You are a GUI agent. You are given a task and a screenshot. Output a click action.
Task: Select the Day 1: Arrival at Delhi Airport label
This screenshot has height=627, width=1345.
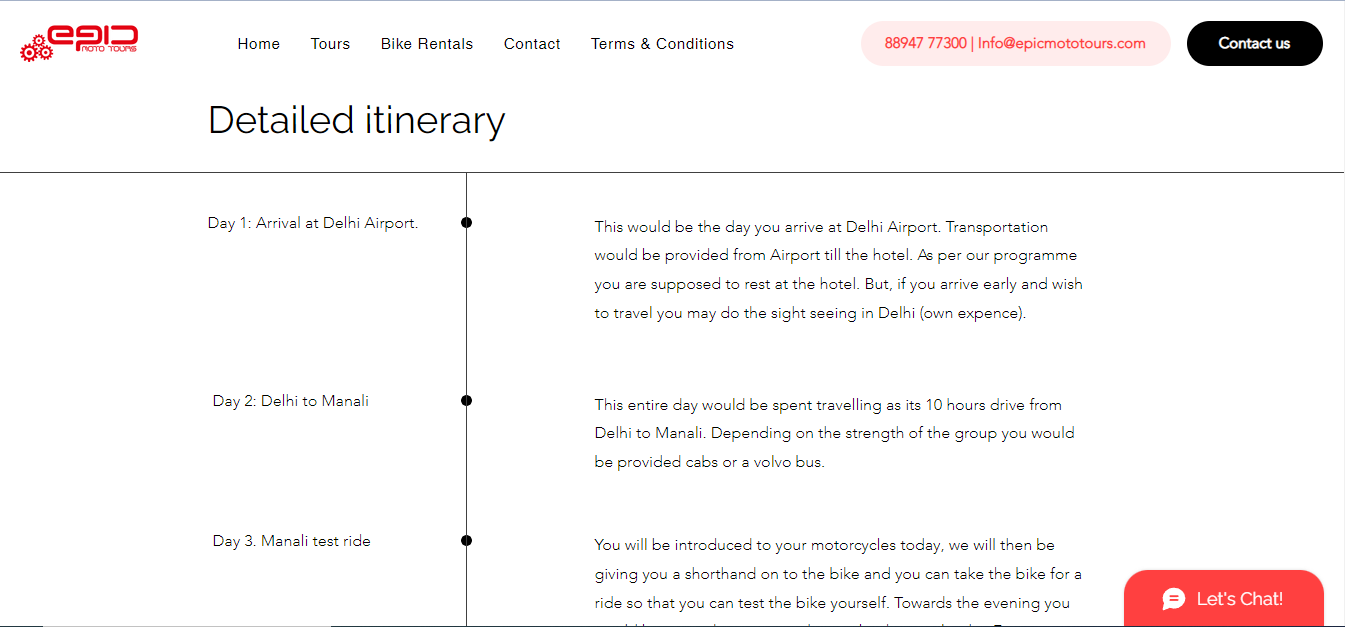313,223
